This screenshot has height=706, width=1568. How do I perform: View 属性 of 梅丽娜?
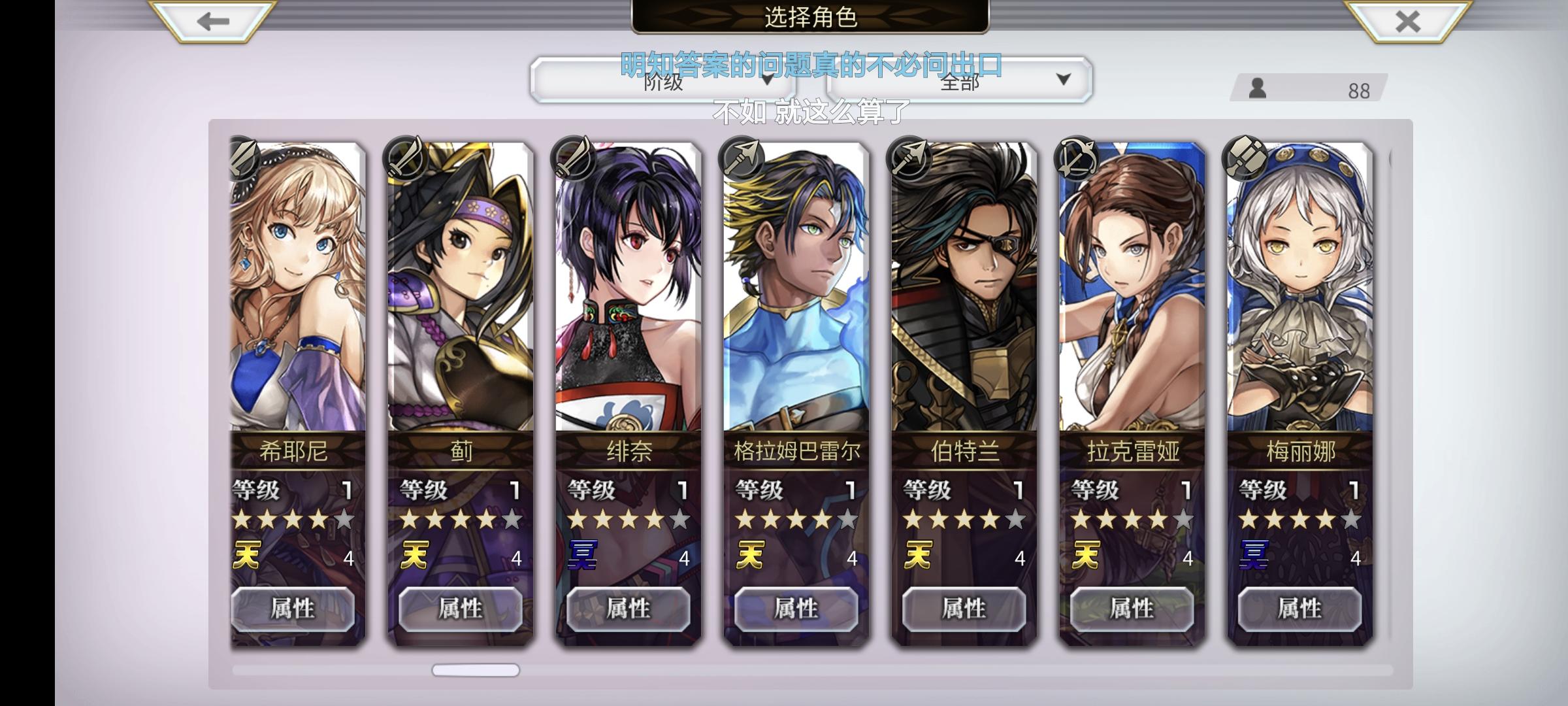[x=1300, y=609]
